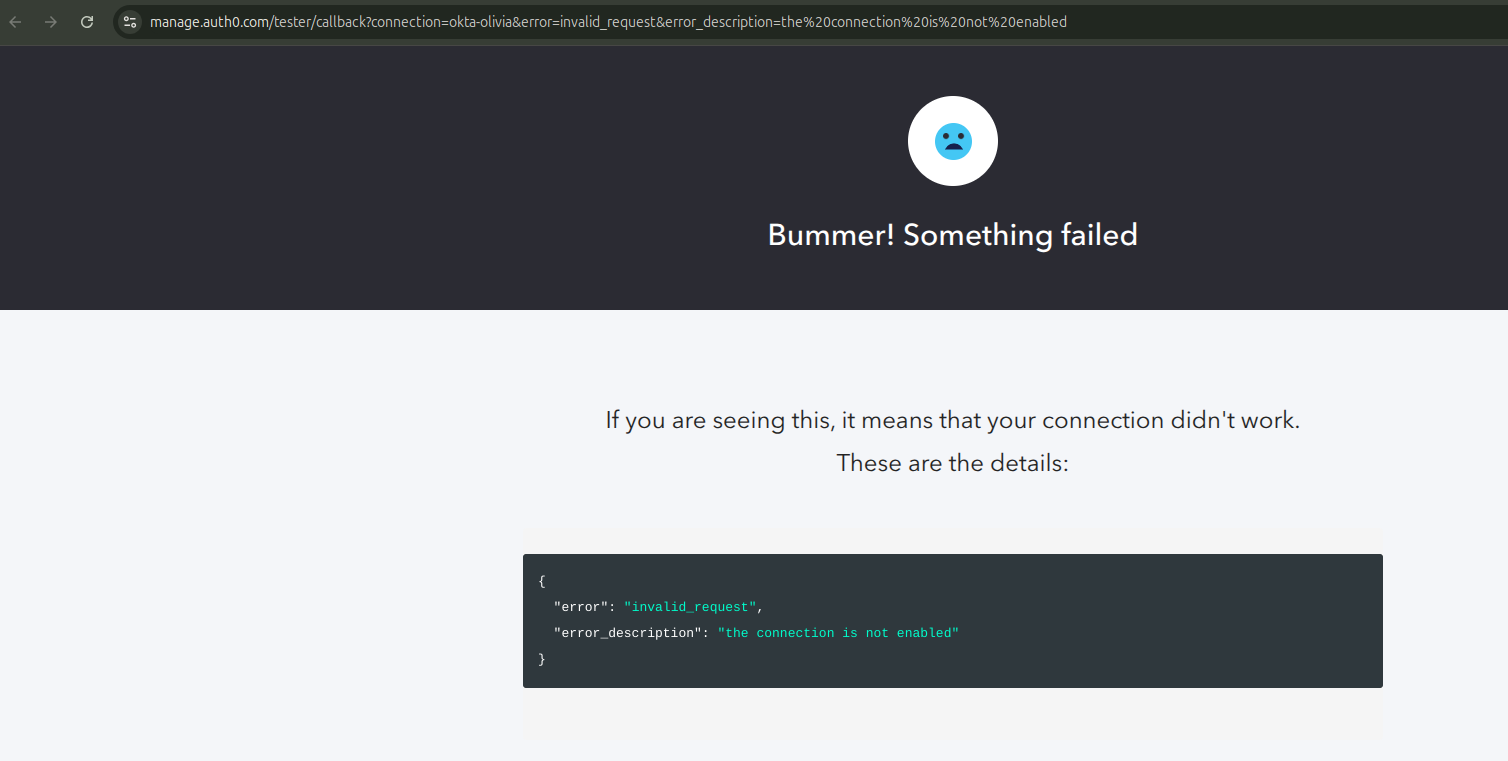Screen dimensions: 1508x761
Task: Open the site information icon in address bar
Action: tap(130, 21)
